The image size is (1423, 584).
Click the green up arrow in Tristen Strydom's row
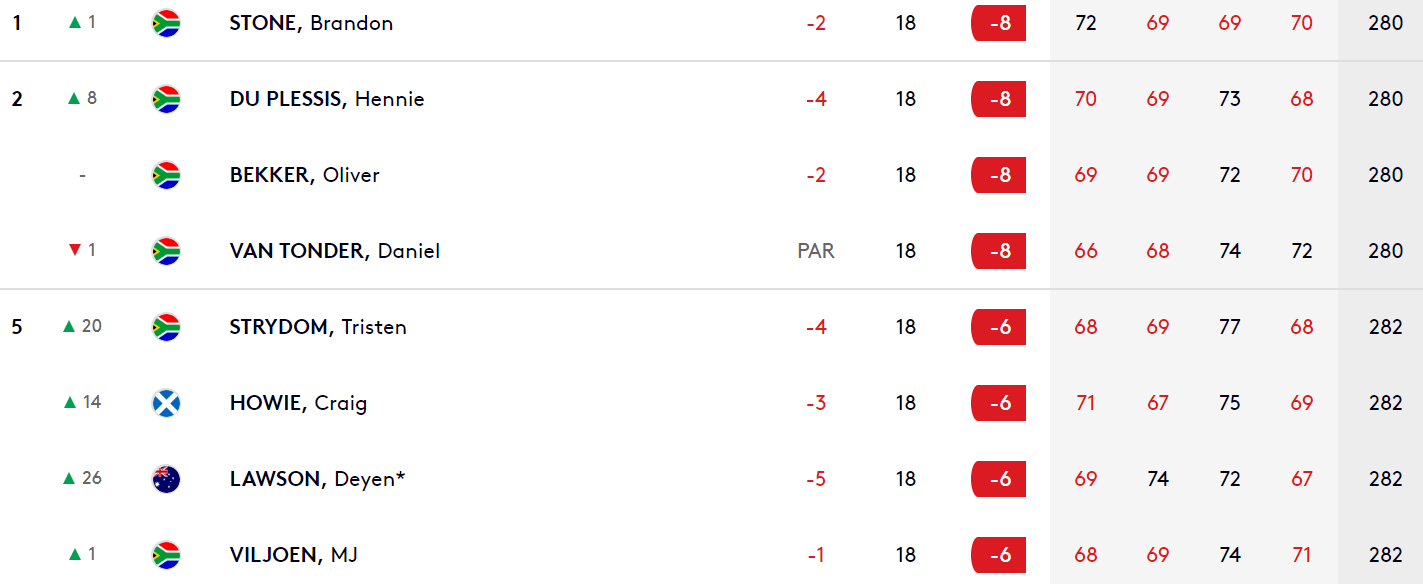[69, 326]
